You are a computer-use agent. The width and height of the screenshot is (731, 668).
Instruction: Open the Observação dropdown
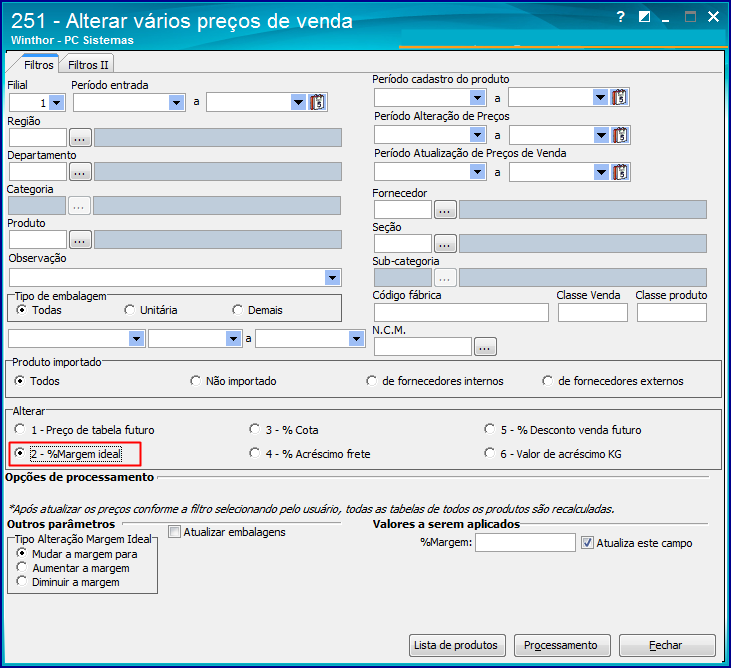pyautogui.click(x=332, y=278)
